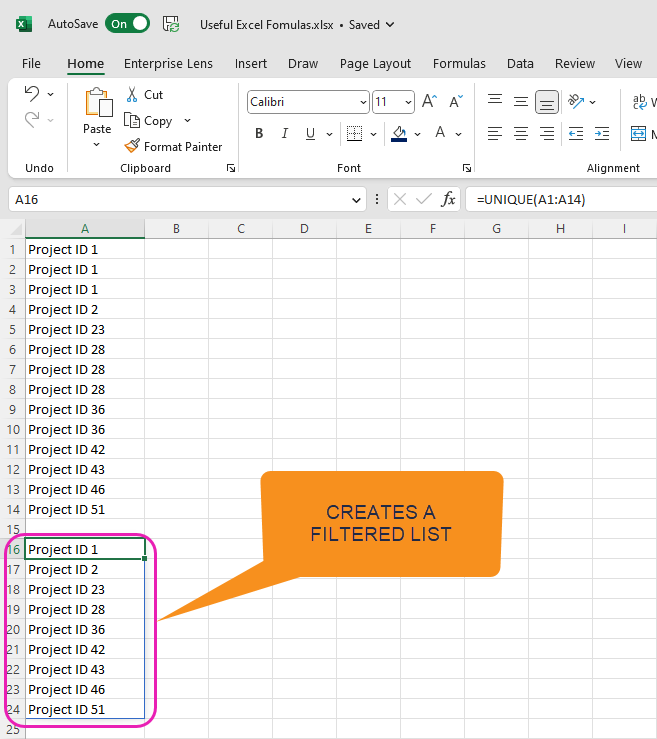Toggle Bold formatting
The height and width of the screenshot is (739, 657).
coord(259,134)
